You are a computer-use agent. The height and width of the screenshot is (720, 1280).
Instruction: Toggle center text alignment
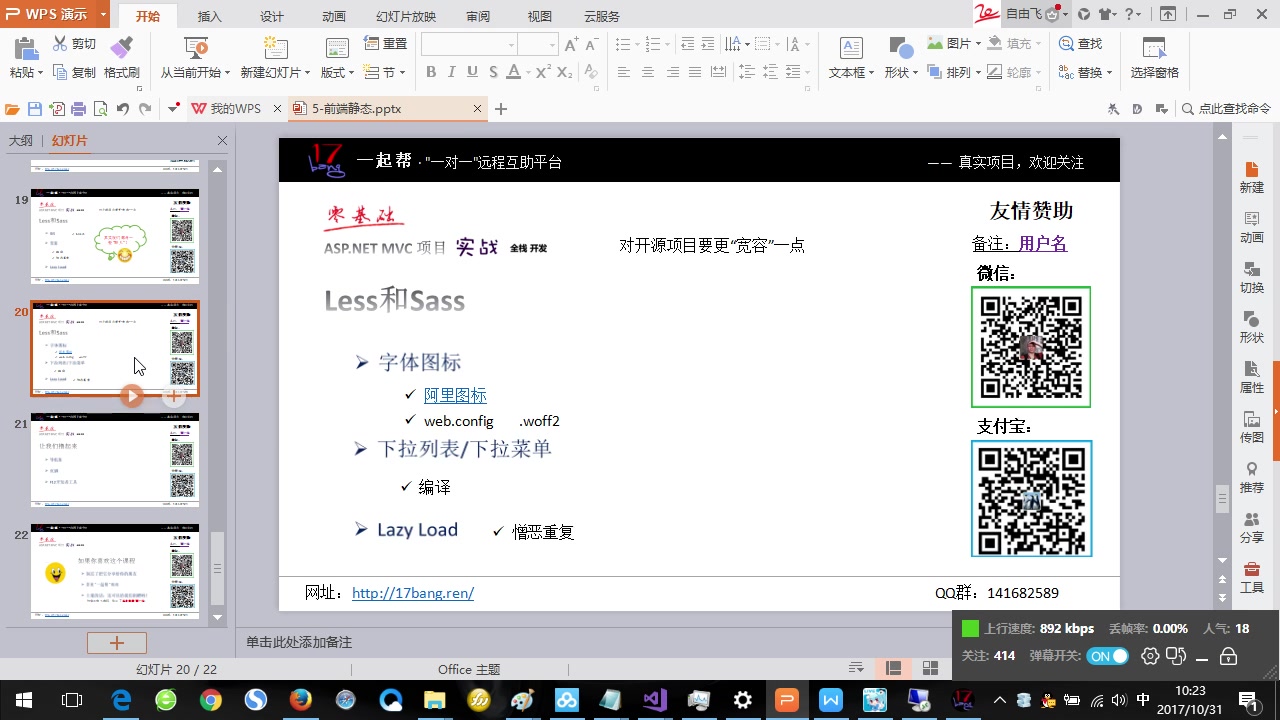point(648,72)
